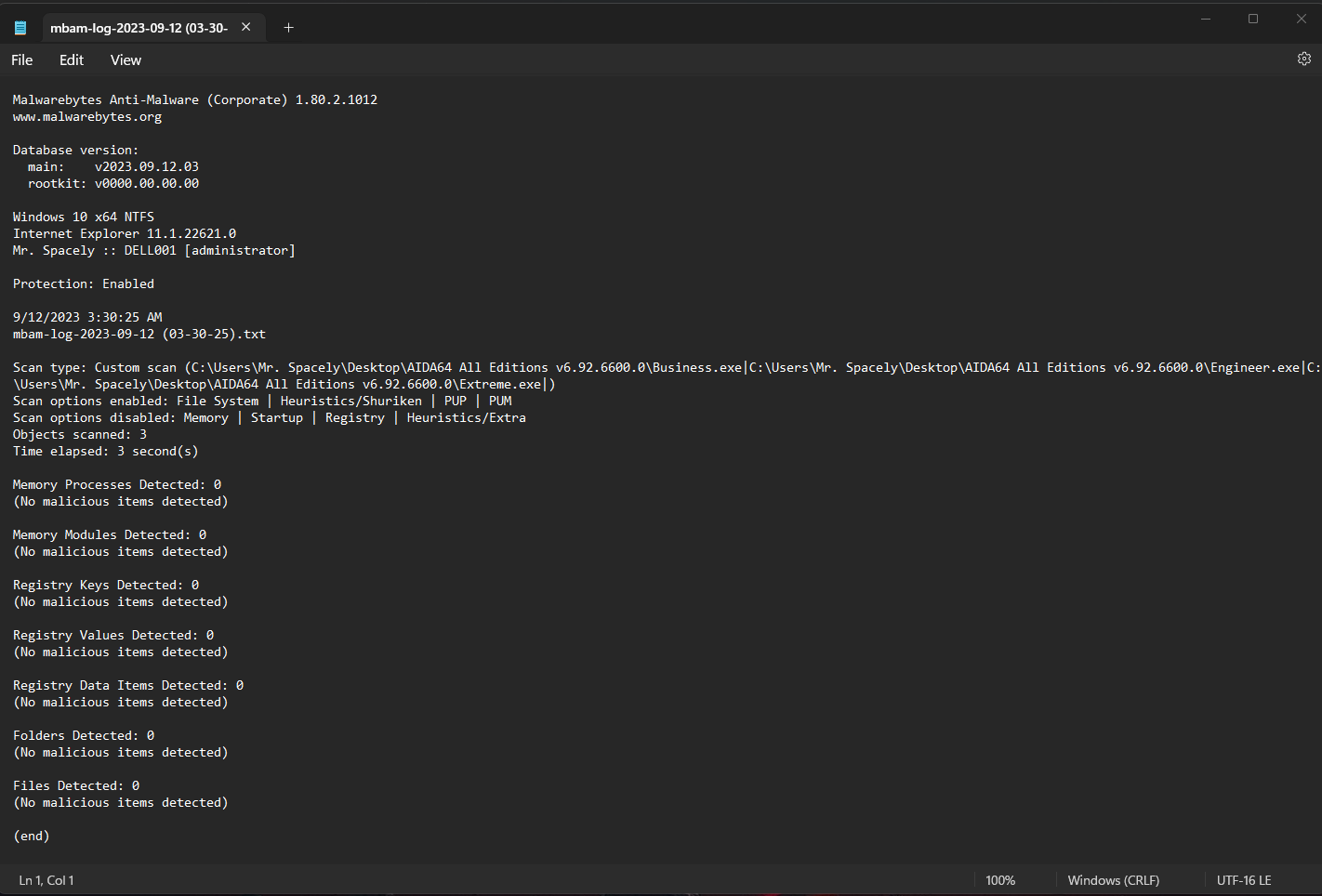The height and width of the screenshot is (896, 1322).
Task: Add a new tab with plus button
Action: 288,27
